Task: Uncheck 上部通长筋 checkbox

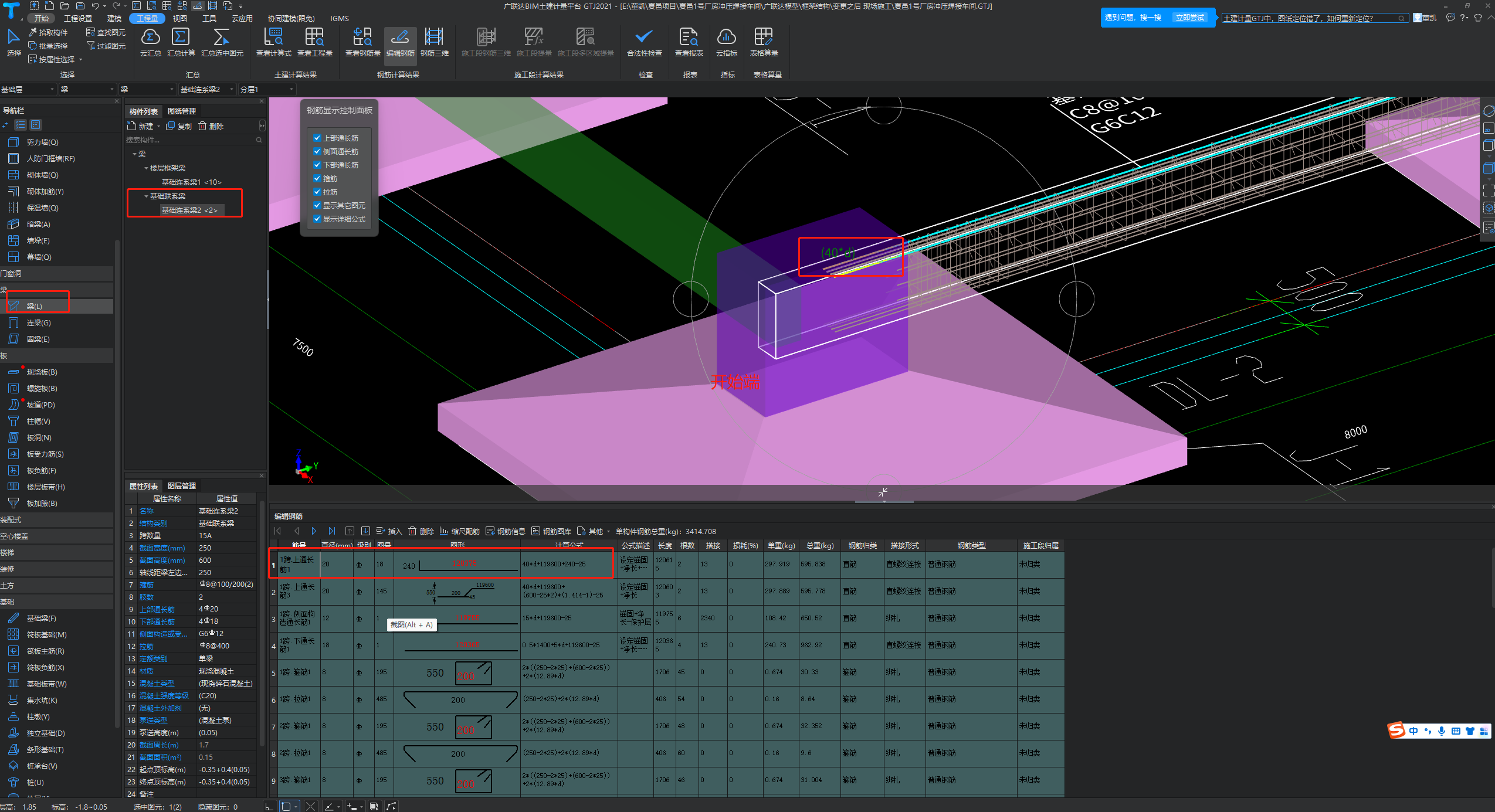Action: [x=317, y=138]
